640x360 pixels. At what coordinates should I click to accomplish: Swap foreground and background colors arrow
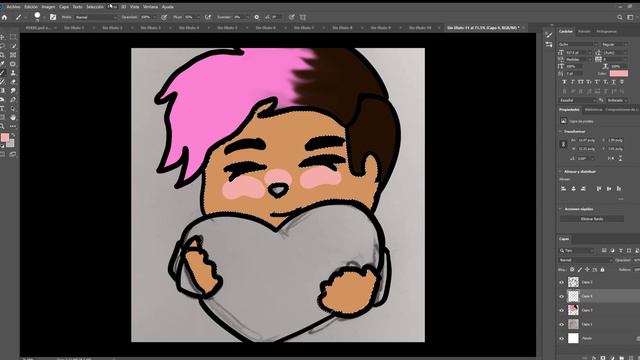tap(13, 135)
